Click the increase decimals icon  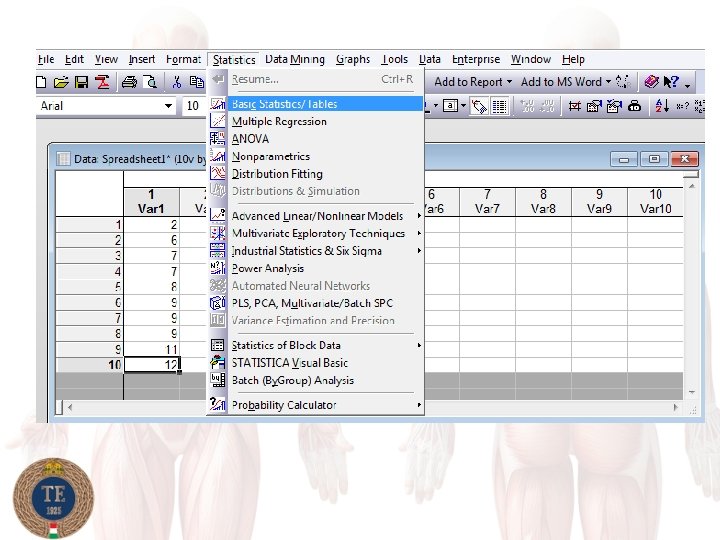[527, 106]
